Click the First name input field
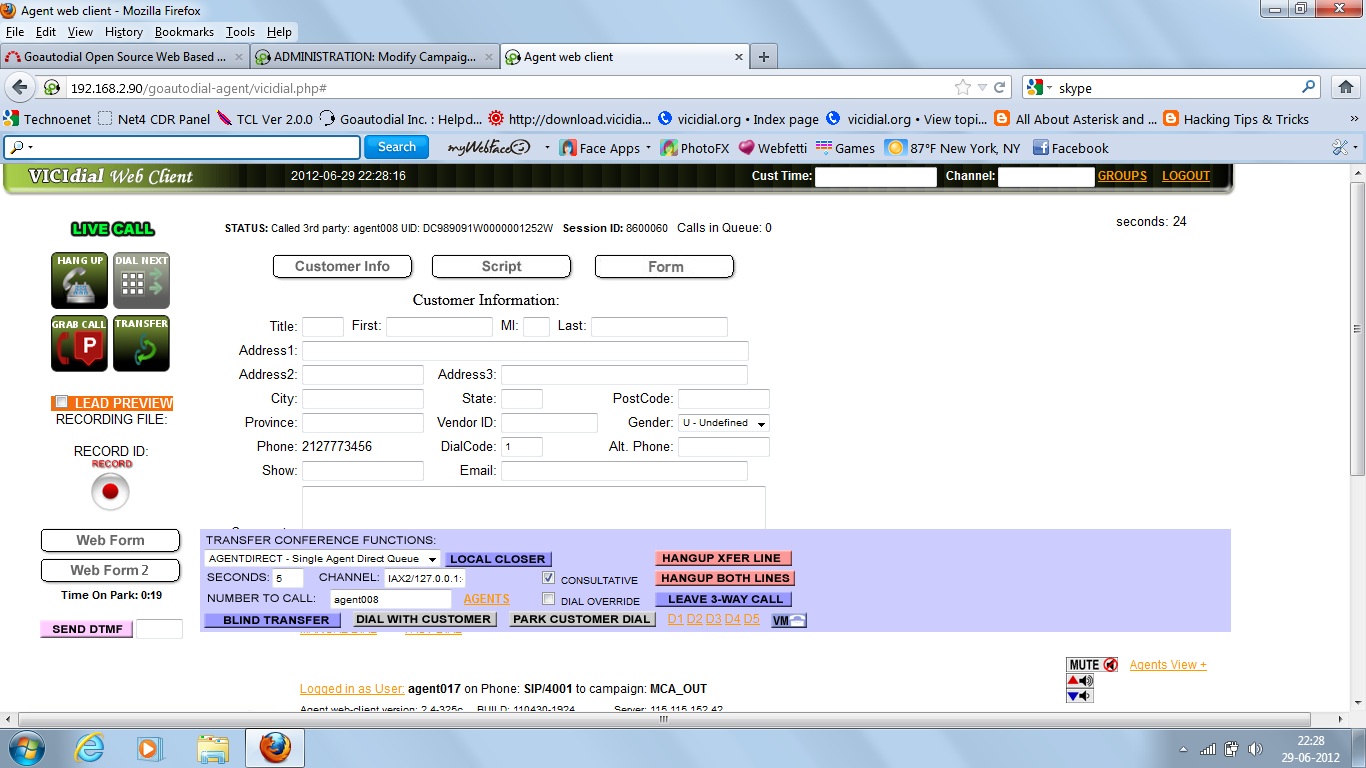The height and width of the screenshot is (768, 1366). [x=439, y=326]
